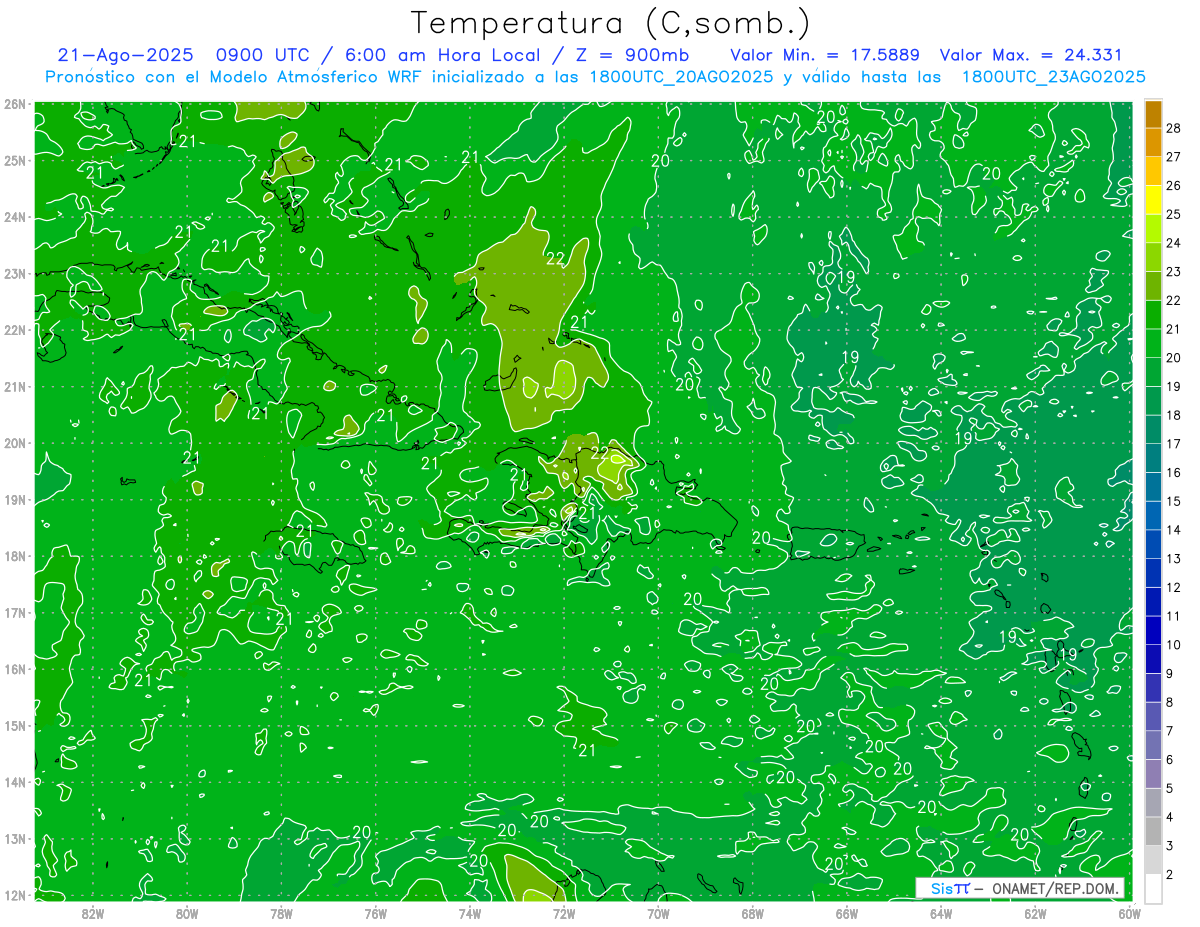Viewport: 1200px width, 927px height.
Task: Click the '70W' longitude axis label
Action: coord(658,914)
